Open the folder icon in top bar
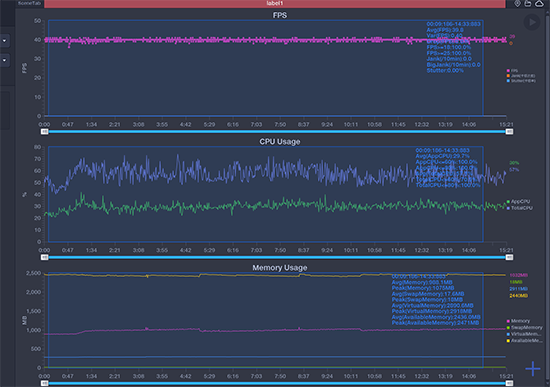 click(528, 4)
